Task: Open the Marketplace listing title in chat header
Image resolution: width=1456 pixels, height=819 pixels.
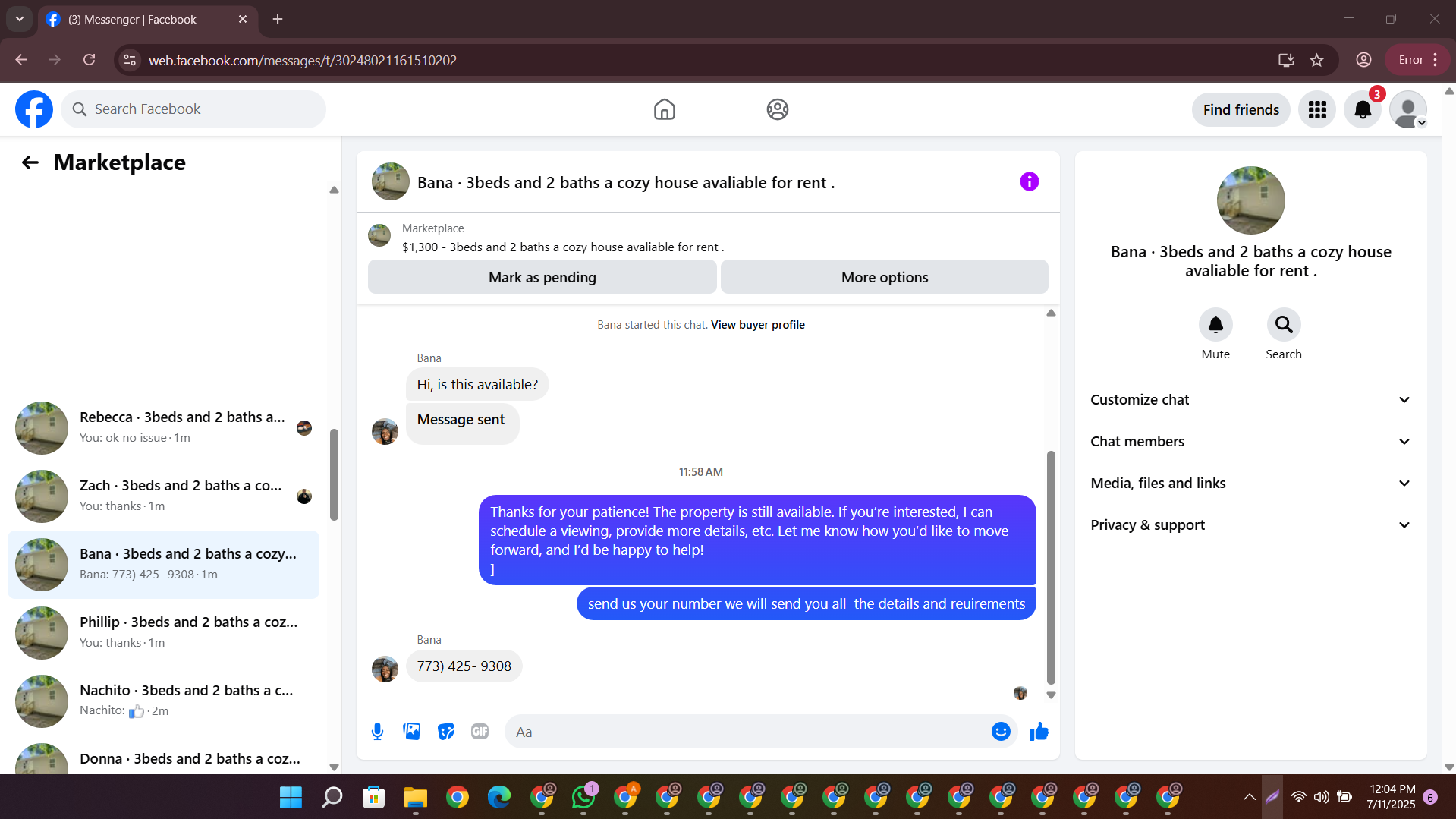Action: [x=626, y=183]
